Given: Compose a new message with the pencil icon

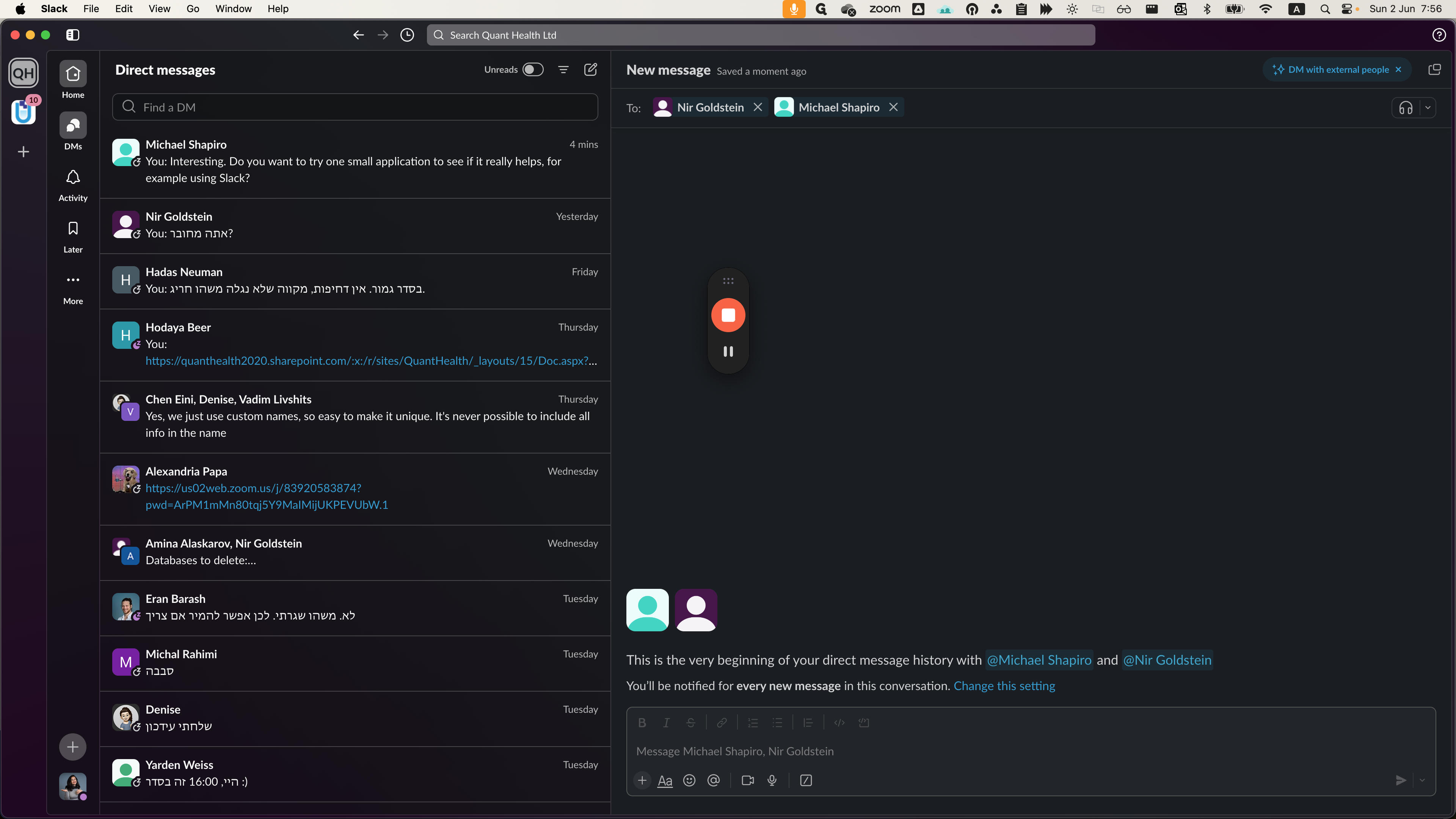Looking at the screenshot, I should coord(591,69).
